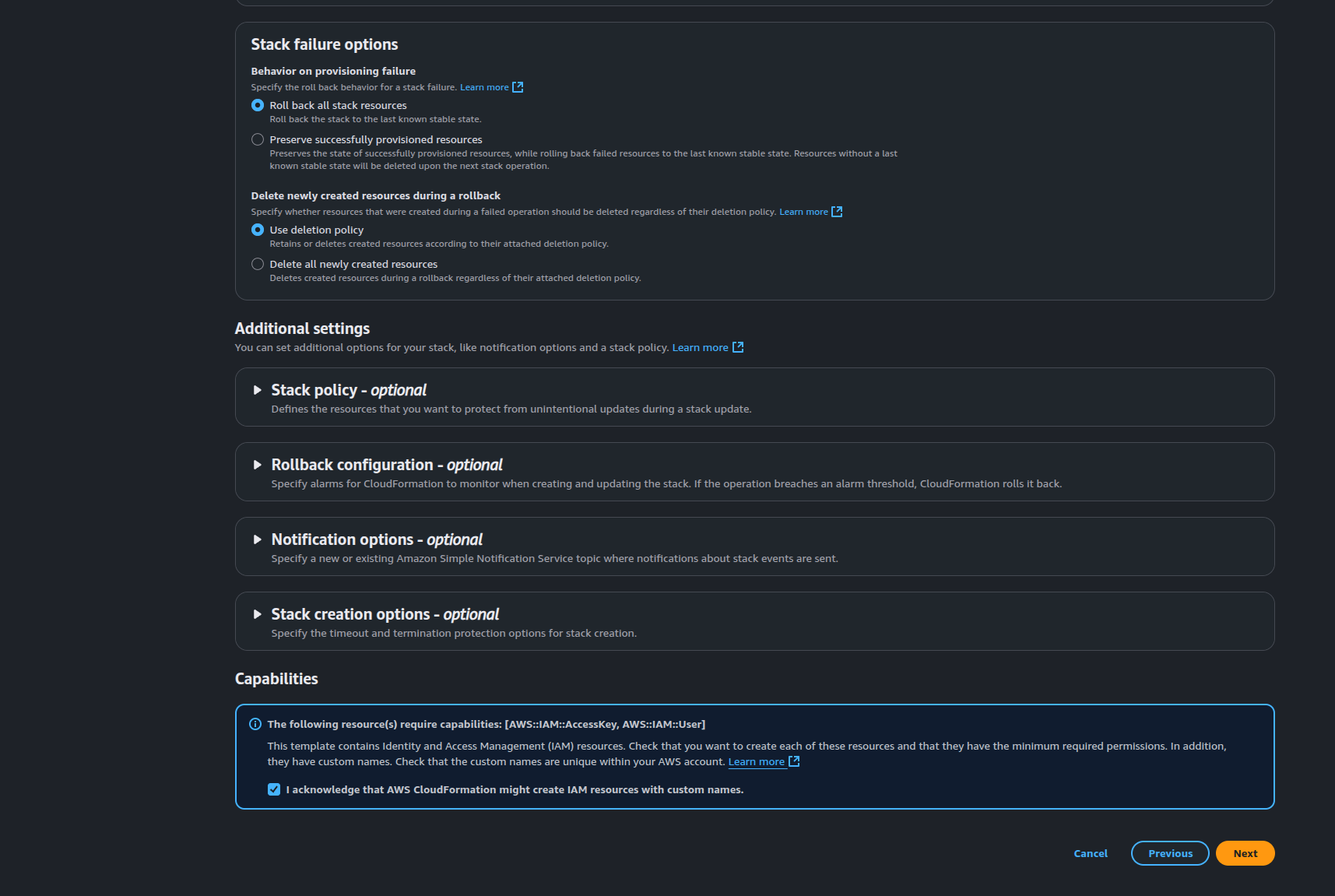Expand the Stack creation options section
The image size is (1335, 896).
click(x=258, y=614)
